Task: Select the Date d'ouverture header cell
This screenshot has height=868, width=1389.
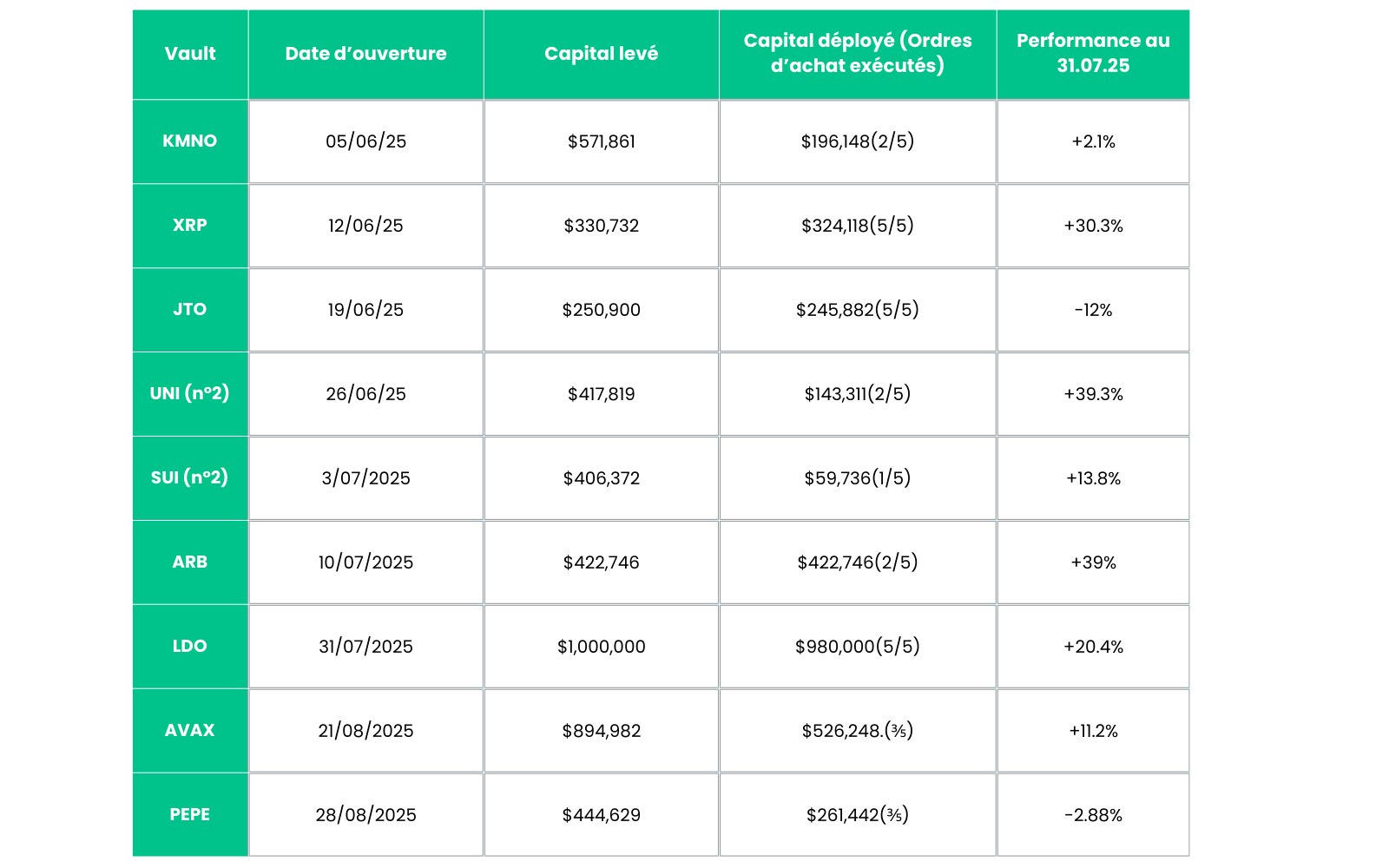Action: click(x=365, y=54)
